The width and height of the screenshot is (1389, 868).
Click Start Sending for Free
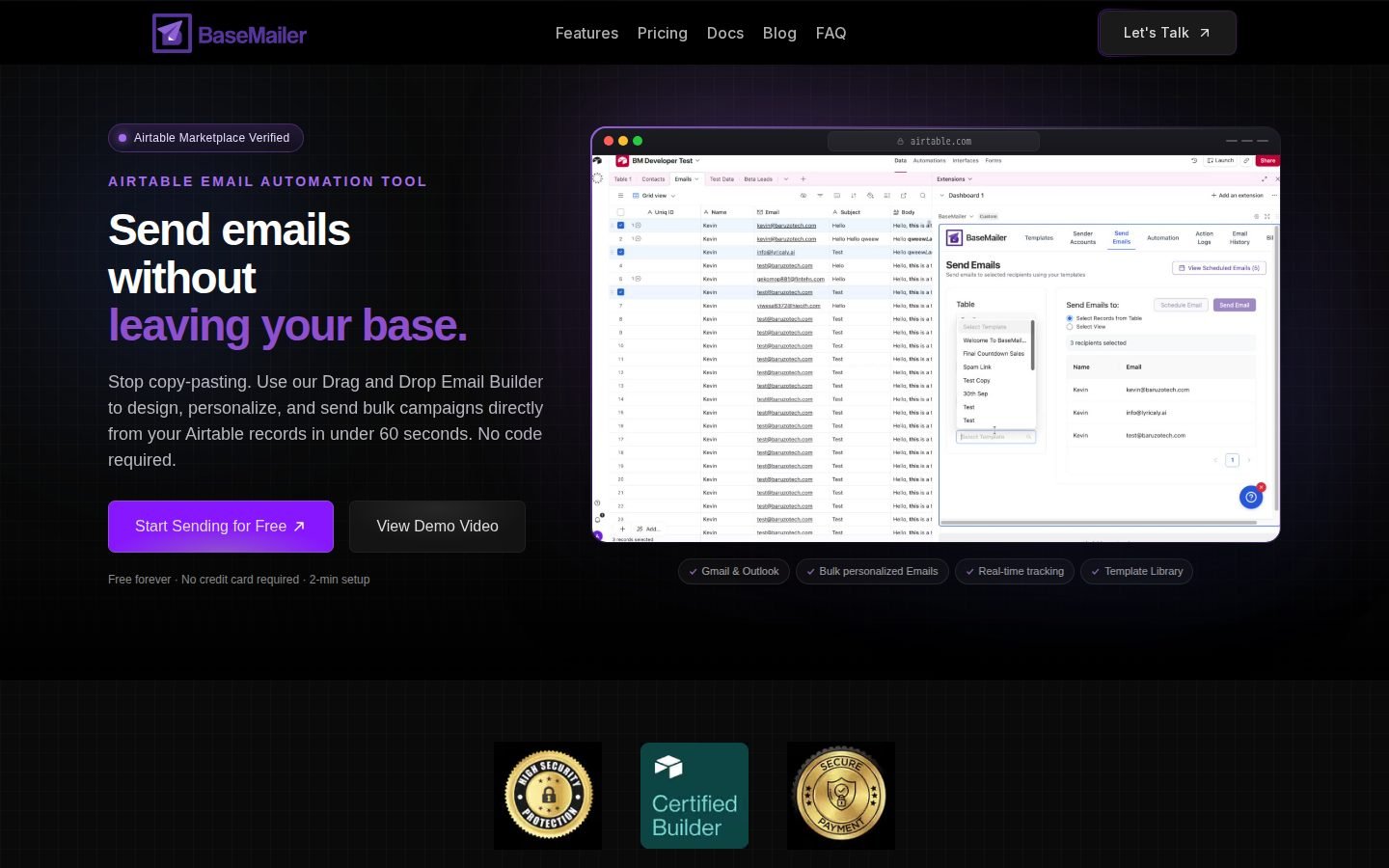(x=221, y=527)
